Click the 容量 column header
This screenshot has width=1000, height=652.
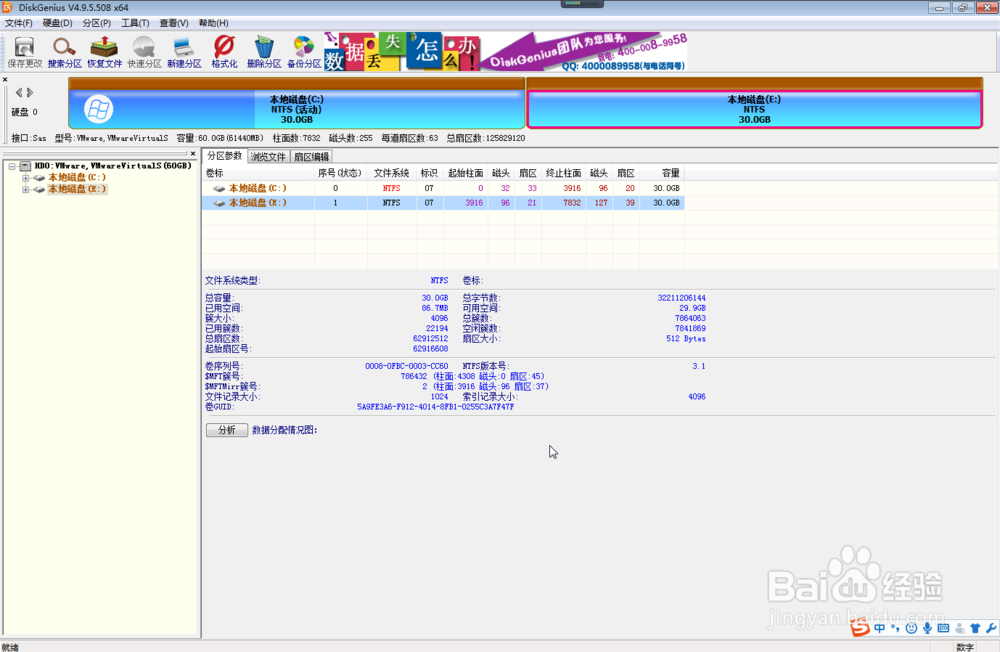[662, 173]
